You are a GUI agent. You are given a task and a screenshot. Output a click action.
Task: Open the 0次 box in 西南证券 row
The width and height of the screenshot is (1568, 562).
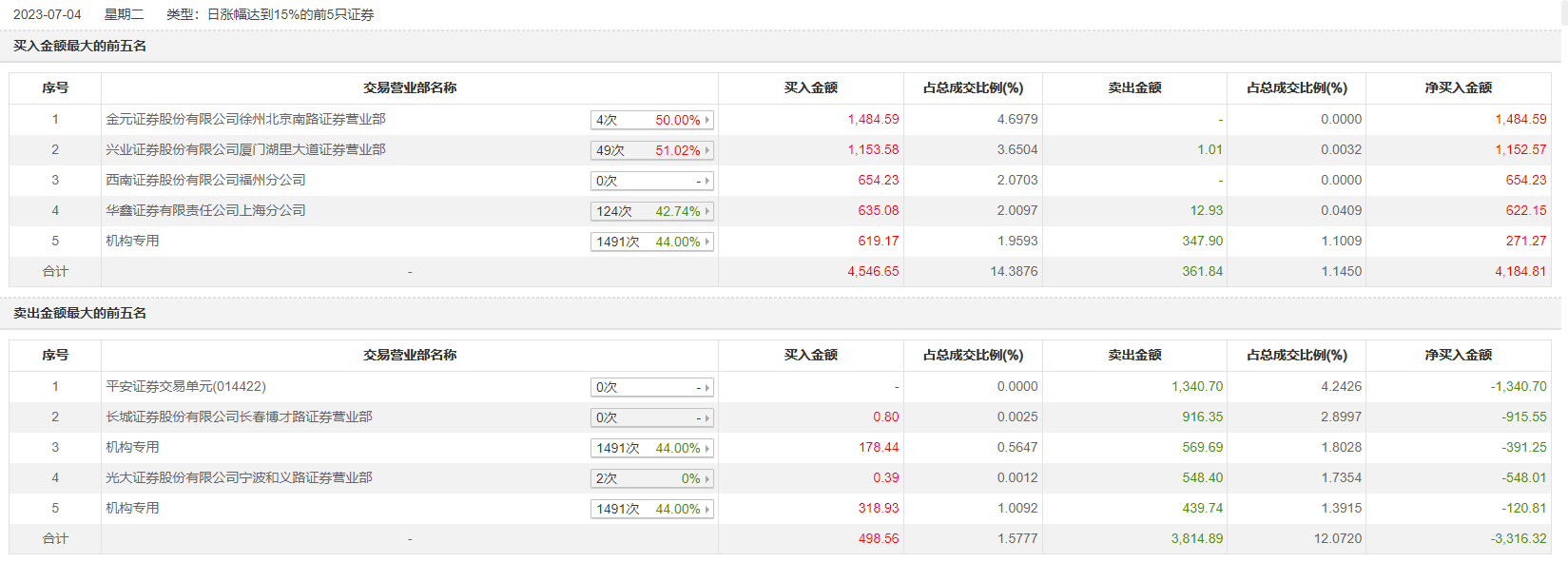point(651,181)
